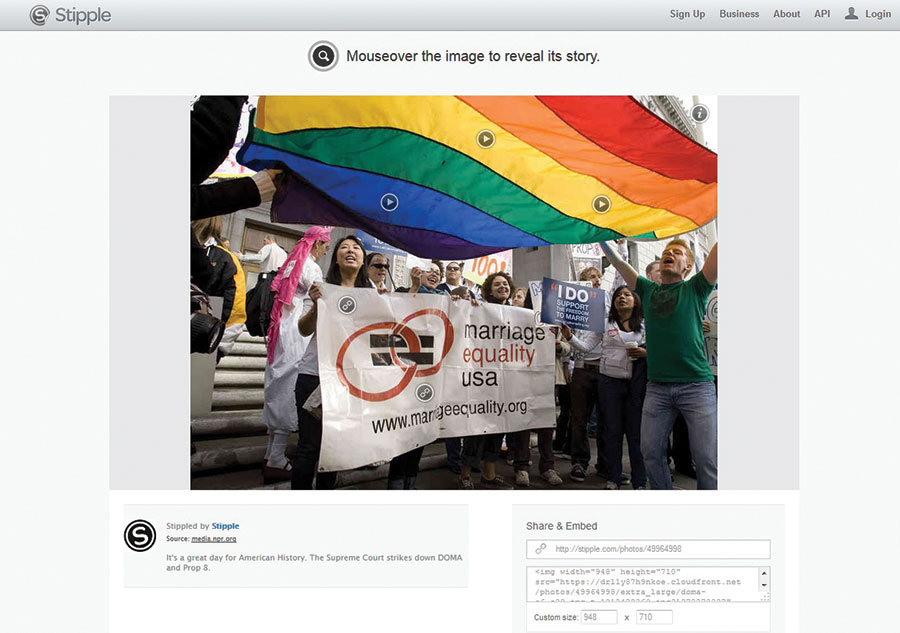Click the 'Stippled by' label
This screenshot has width=900, height=633.
[188, 526]
